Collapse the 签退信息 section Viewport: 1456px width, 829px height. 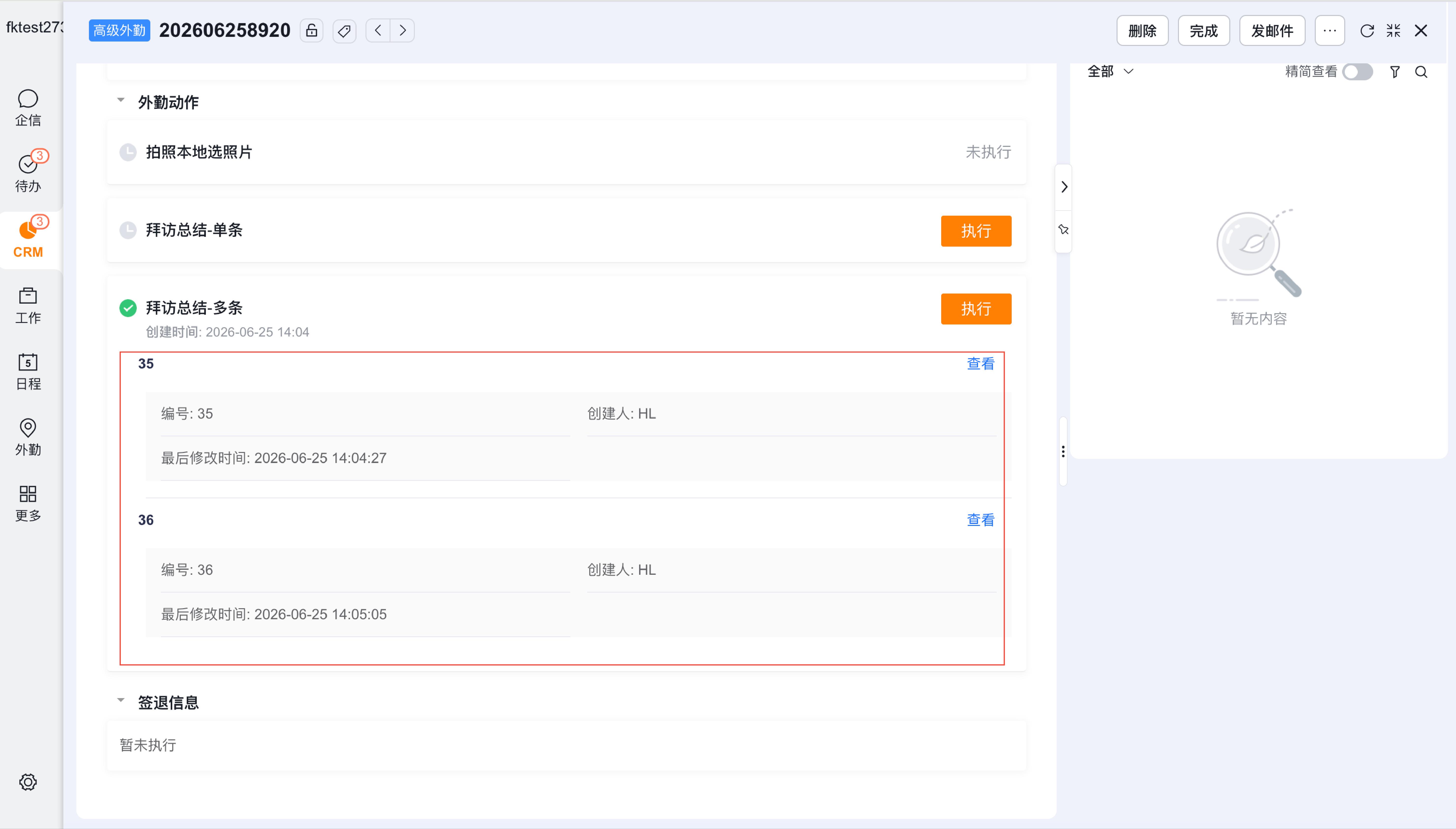(x=121, y=701)
